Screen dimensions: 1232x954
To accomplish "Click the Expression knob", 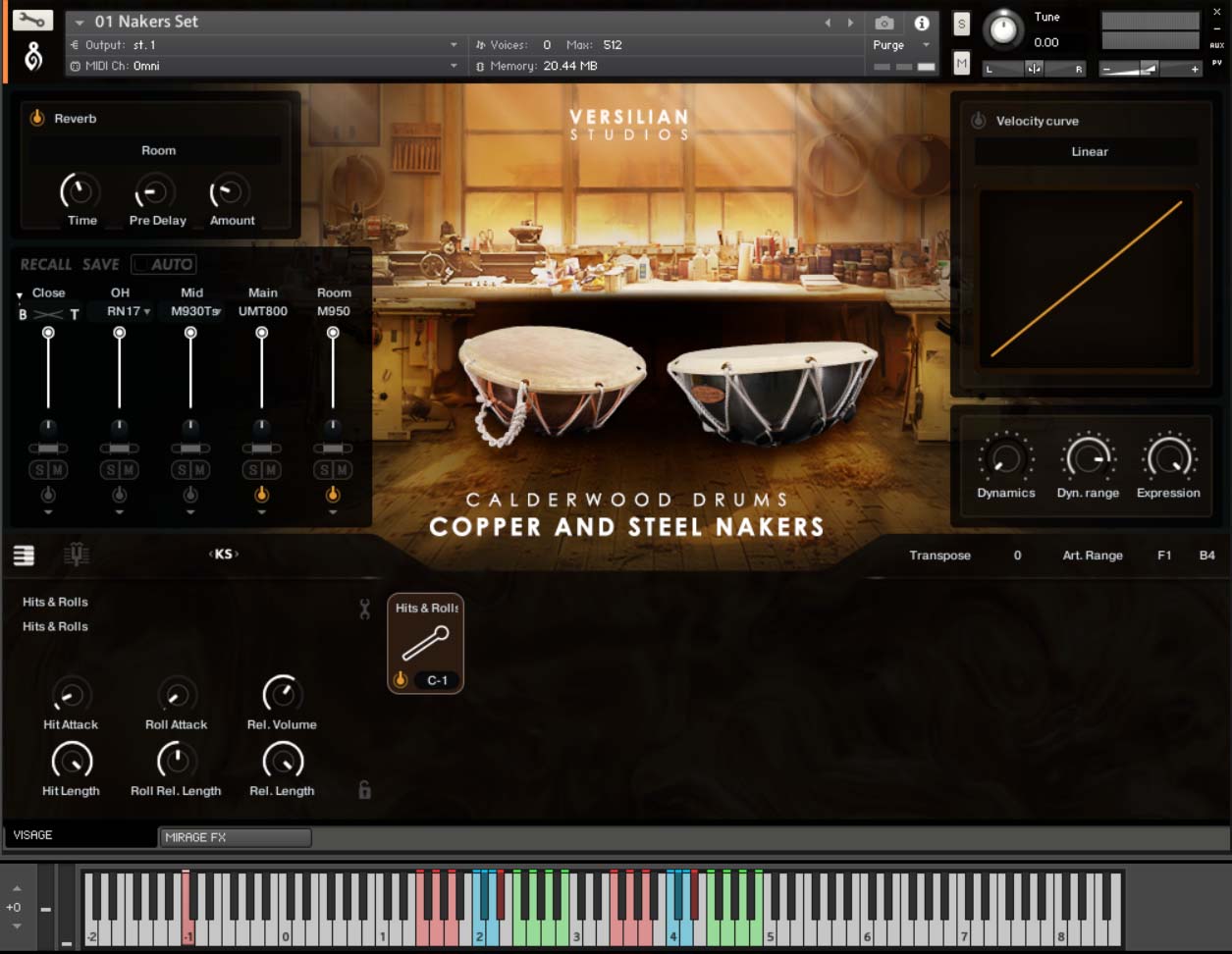I will 1168,458.
